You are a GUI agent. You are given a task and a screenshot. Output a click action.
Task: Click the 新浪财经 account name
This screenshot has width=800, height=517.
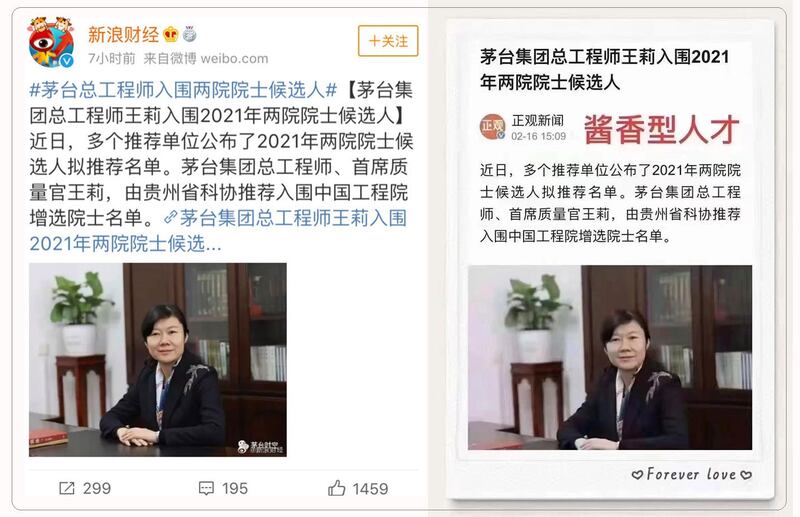click(123, 35)
